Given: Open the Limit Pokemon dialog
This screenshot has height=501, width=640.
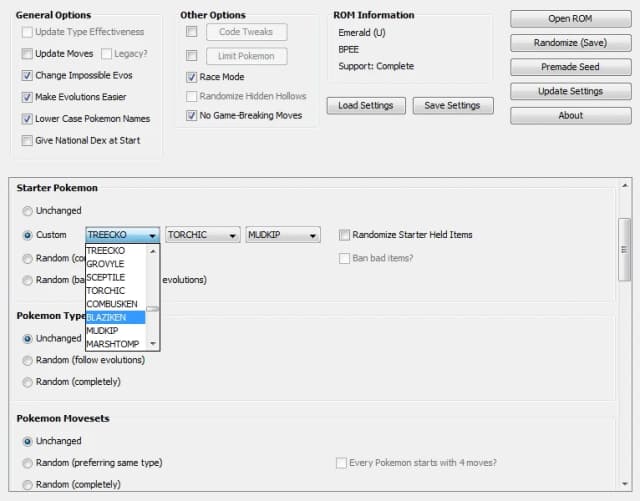Looking at the screenshot, I should point(247,56).
